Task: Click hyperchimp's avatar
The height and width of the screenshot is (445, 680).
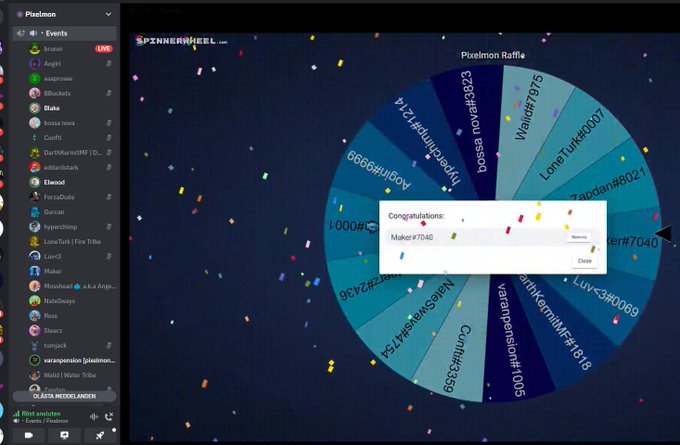Action: point(35,226)
